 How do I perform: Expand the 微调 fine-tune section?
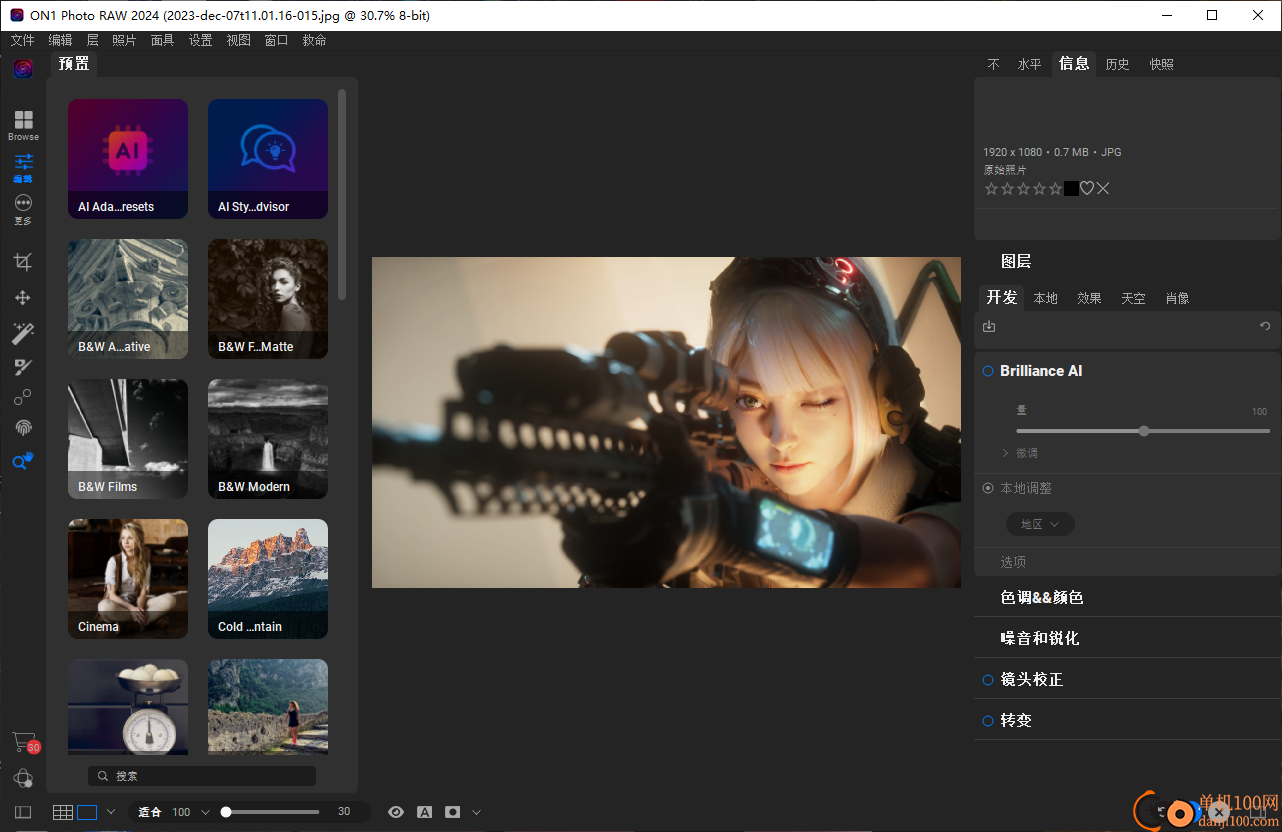(1020, 453)
